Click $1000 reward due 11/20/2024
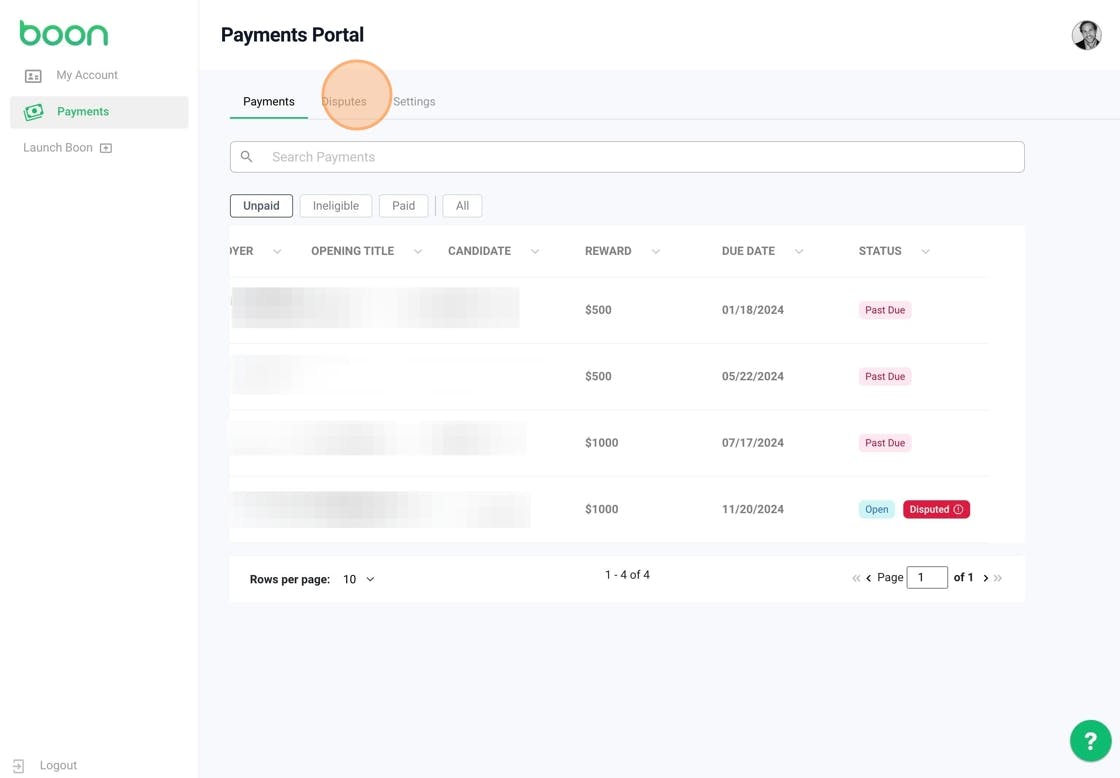The height and width of the screenshot is (778, 1120). click(601, 509)
